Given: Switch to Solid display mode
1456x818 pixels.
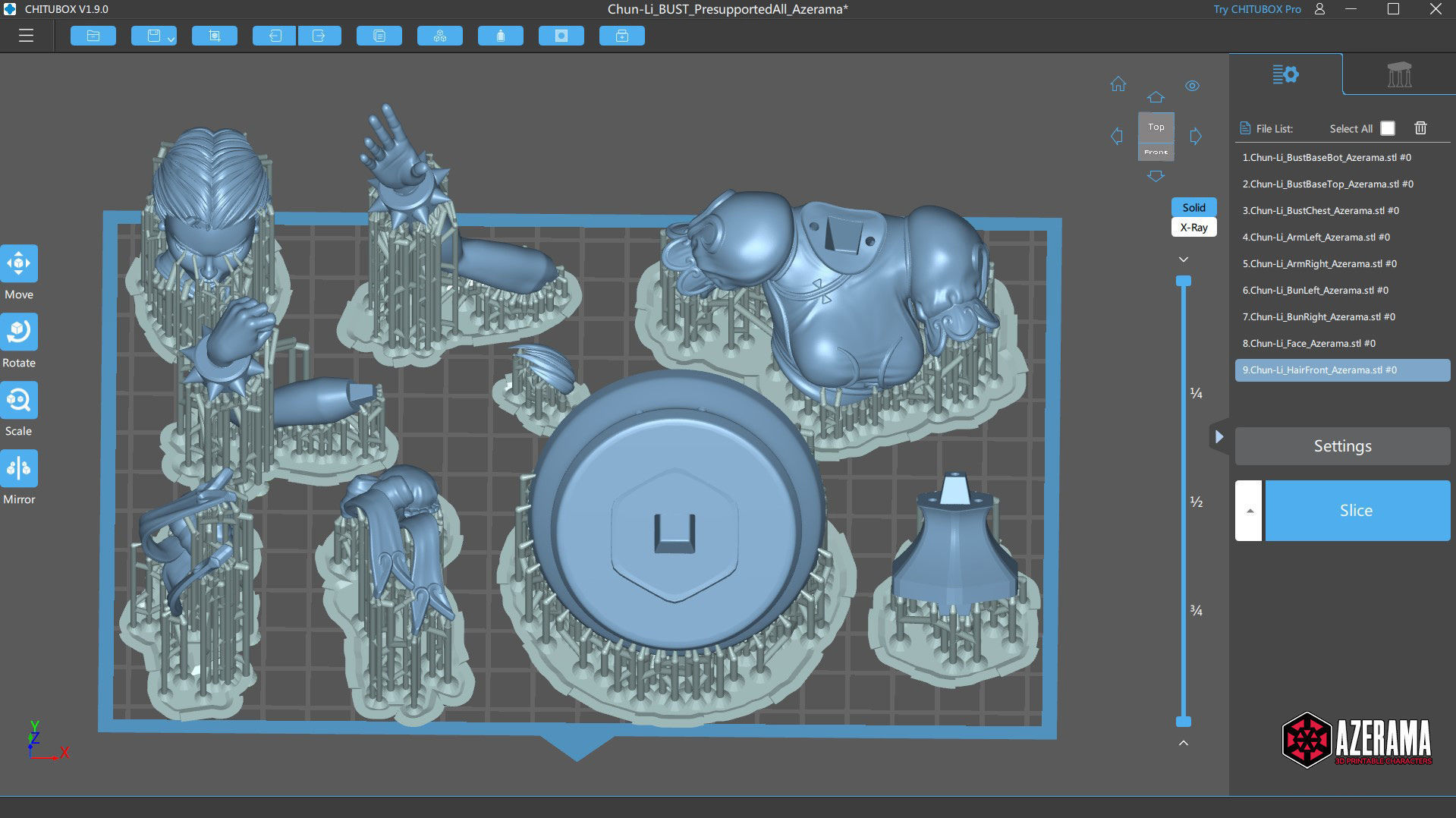Looking at the screenshot, I should [1193, 207].
